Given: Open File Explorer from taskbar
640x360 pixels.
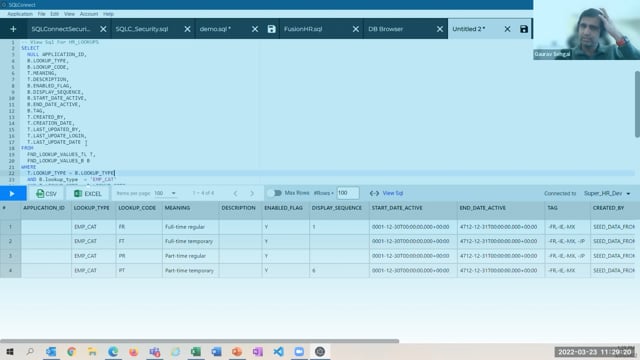Looking at the screenshot, I should (x=92, y=351).
